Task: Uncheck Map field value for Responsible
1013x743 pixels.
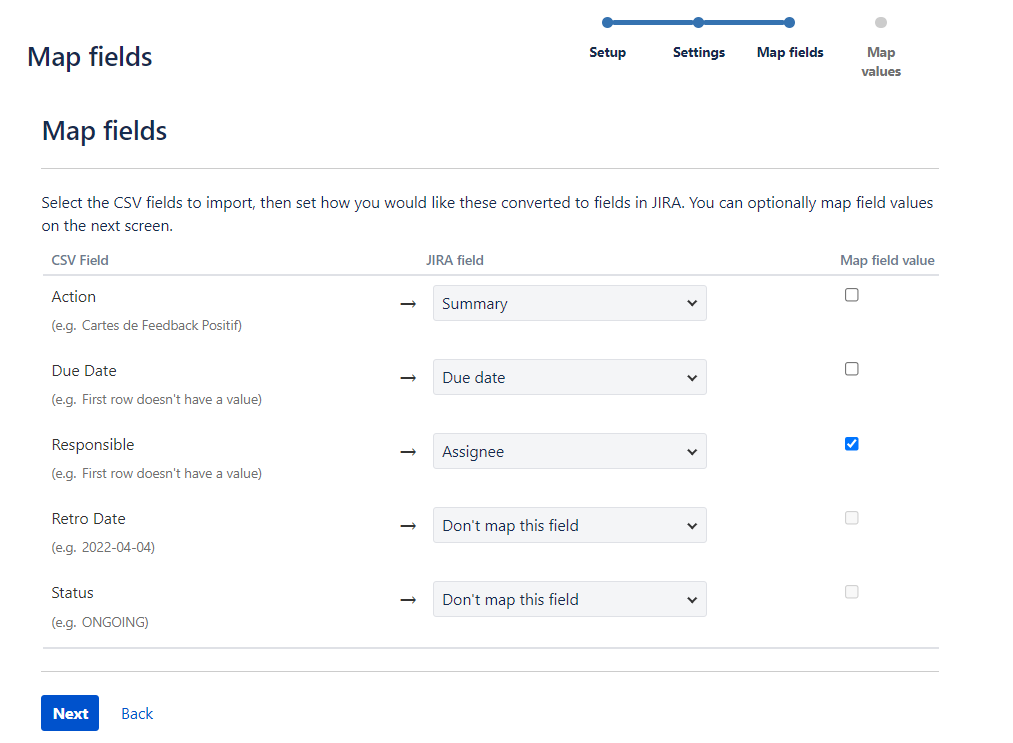Action: [x=851, y=443]
